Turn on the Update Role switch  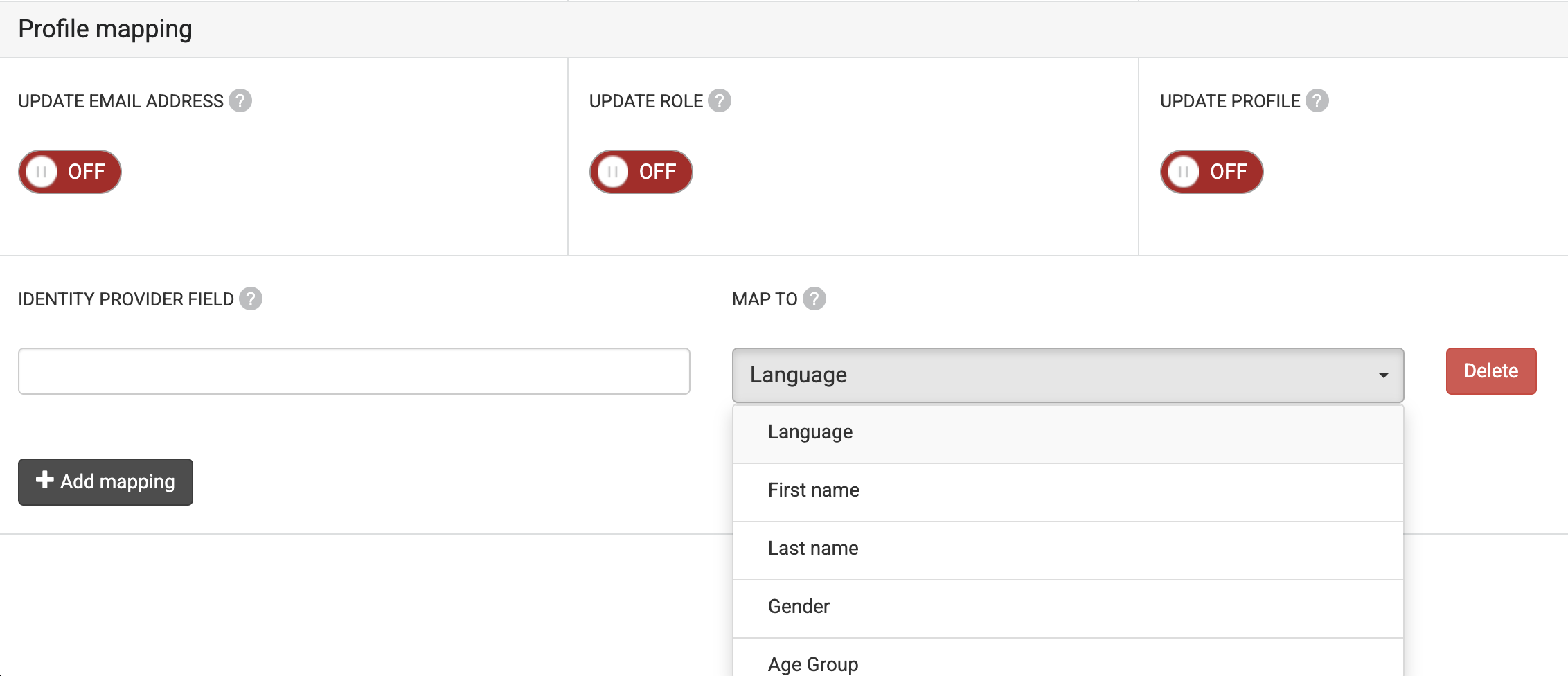[641, 172]
